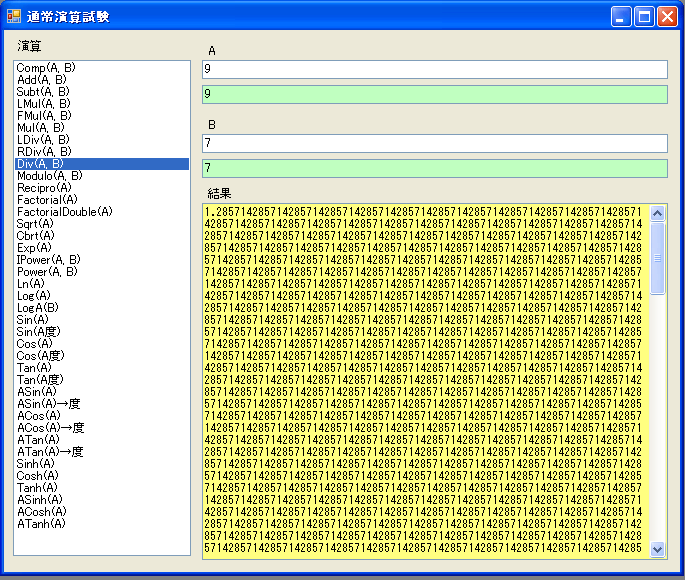Click the green A parsed value field
Image resolution: width=685 pixels, height=580 pixels.
click(435, 94)
